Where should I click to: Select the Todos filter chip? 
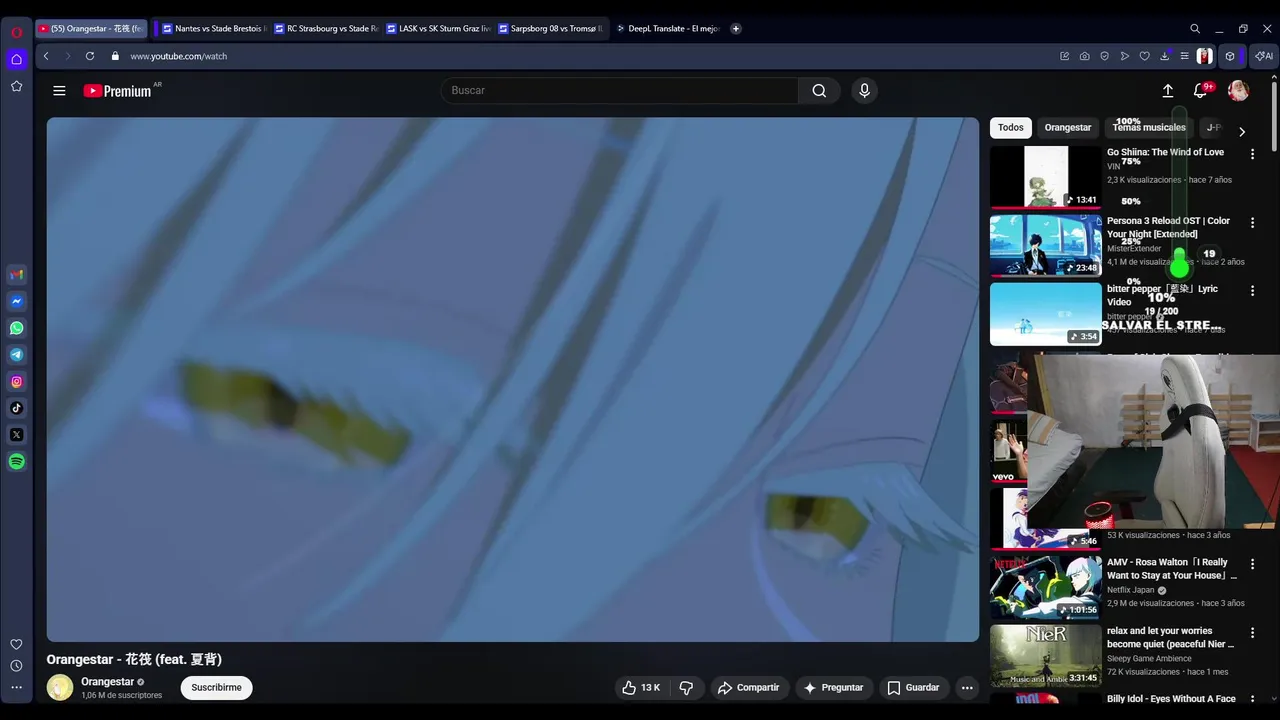[1011, 128]
